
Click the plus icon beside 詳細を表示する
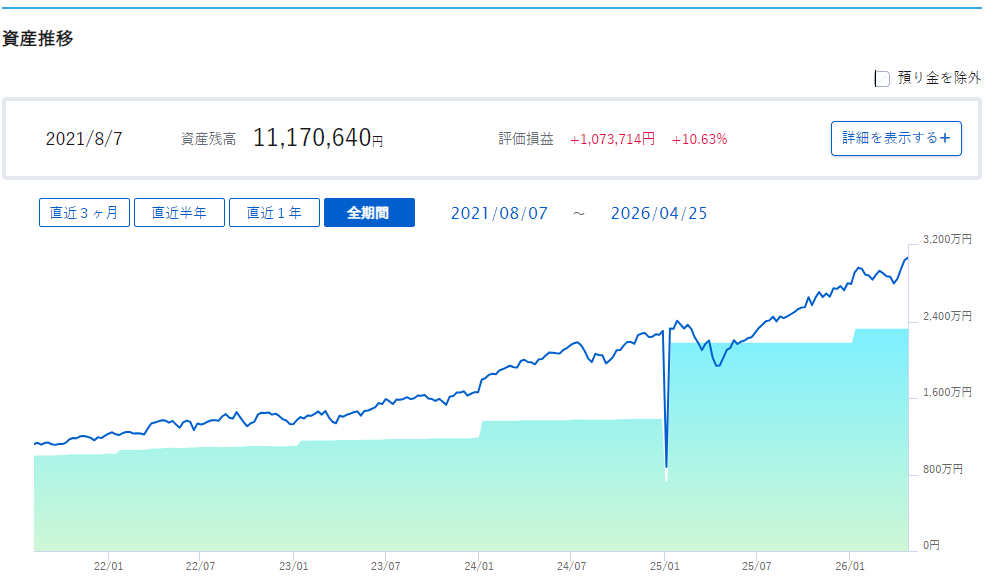coord(945,138)
